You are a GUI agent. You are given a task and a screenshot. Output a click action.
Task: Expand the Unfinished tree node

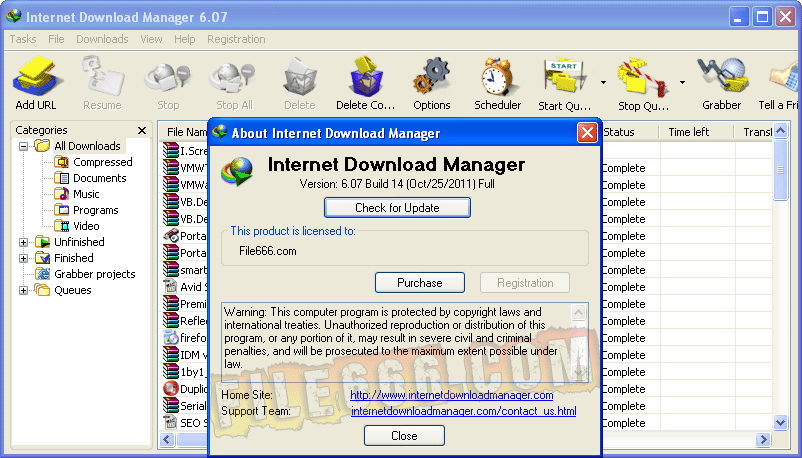pyautogui.click(x=24, y=242)
